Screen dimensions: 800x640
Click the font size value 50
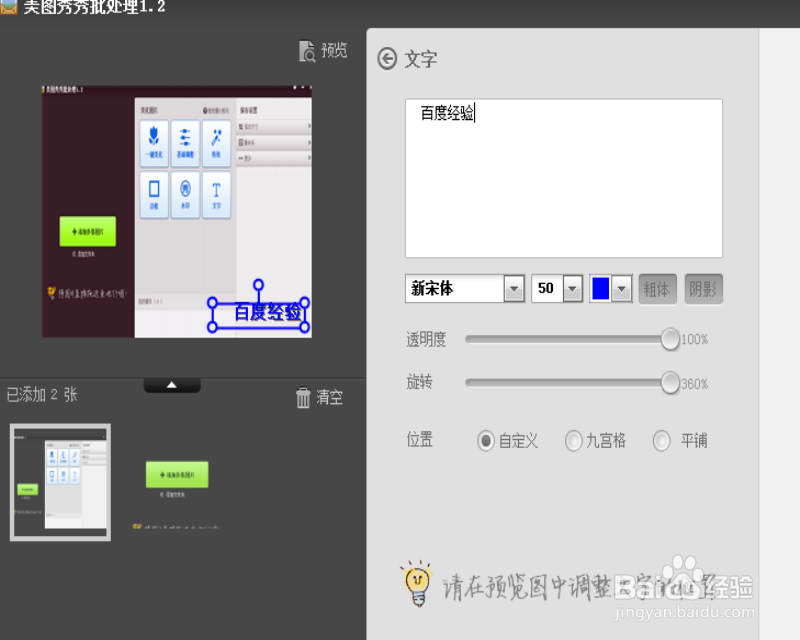coord(547,289)
